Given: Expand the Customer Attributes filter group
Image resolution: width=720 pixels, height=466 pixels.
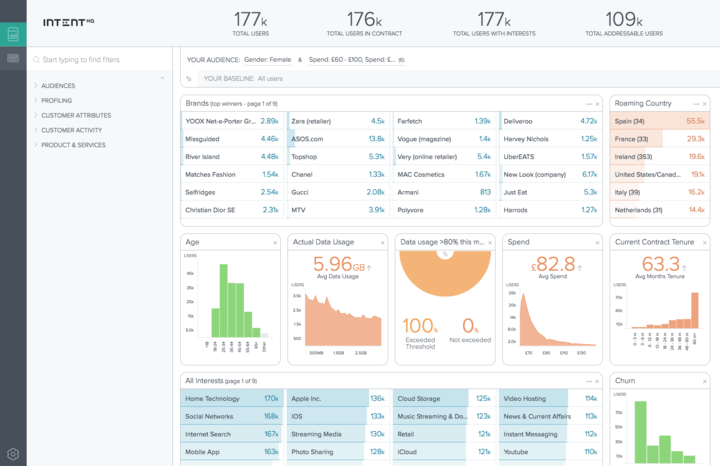Looking at the screenshot, I should click(76, 115).
